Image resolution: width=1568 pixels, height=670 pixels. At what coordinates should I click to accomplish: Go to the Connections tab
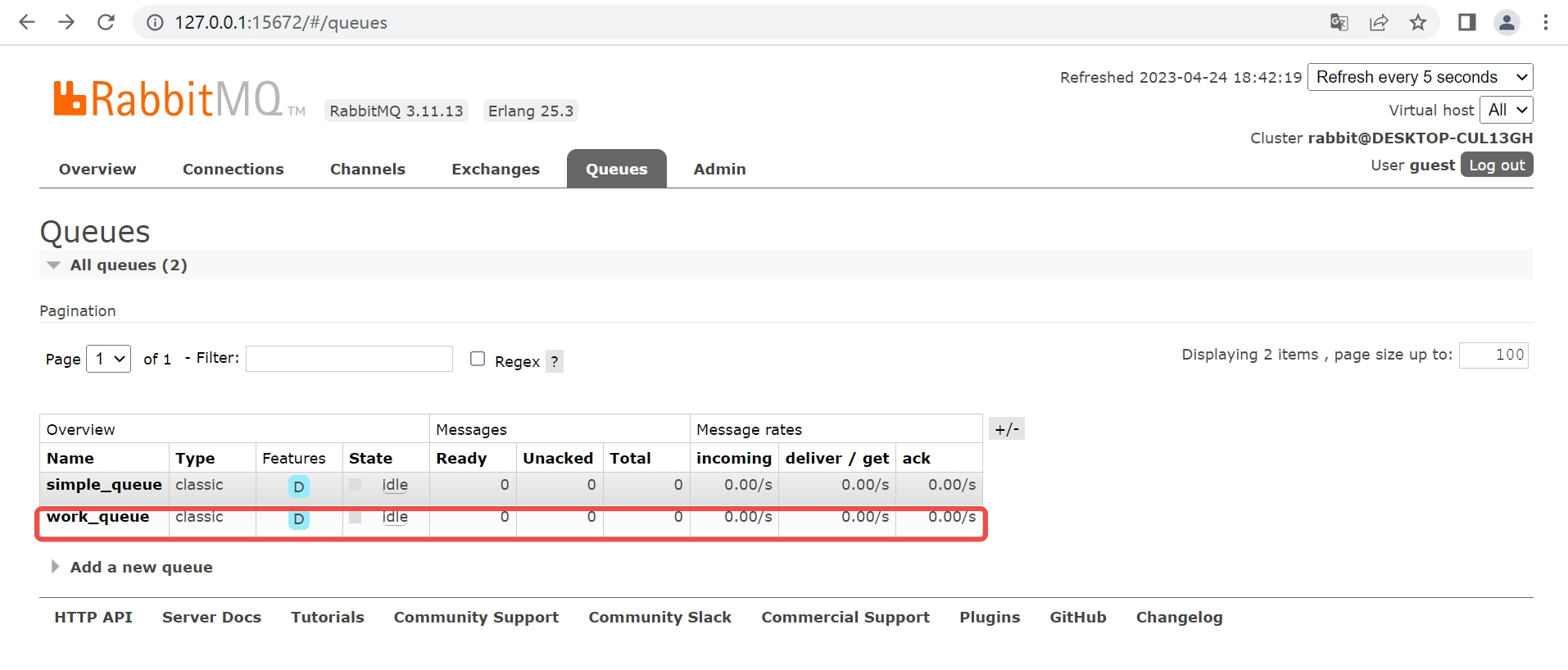[x=233, y=169]
